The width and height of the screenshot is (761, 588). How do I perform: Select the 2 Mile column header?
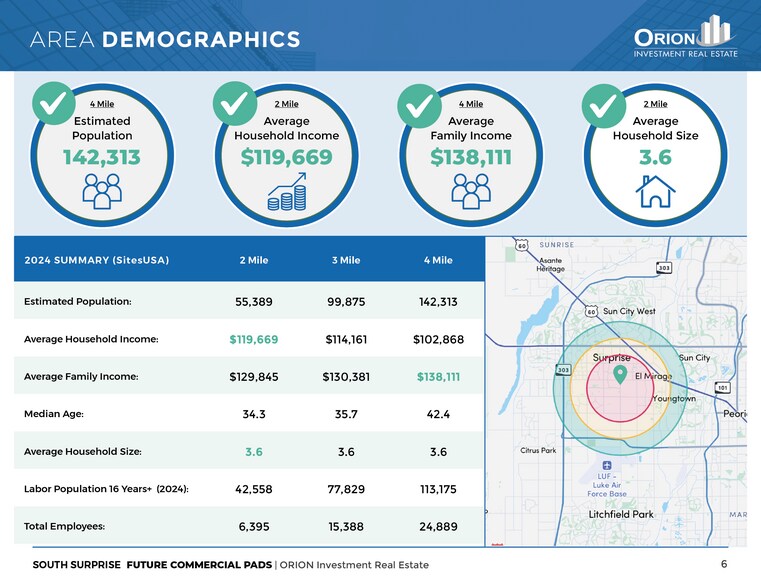pos(254,261)
